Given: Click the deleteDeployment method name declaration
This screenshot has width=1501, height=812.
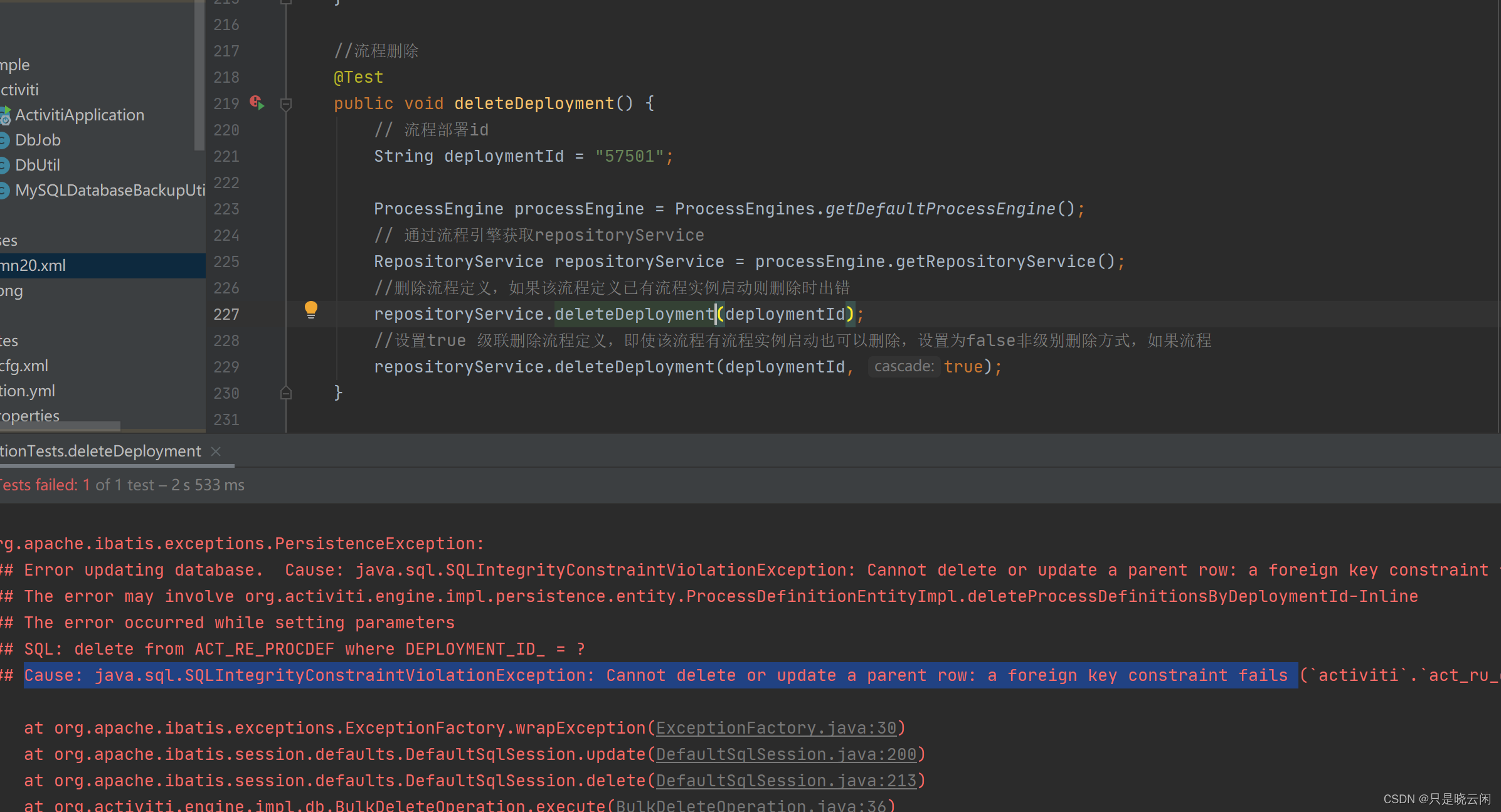Looking at the screenshot, I should (534, 103).
